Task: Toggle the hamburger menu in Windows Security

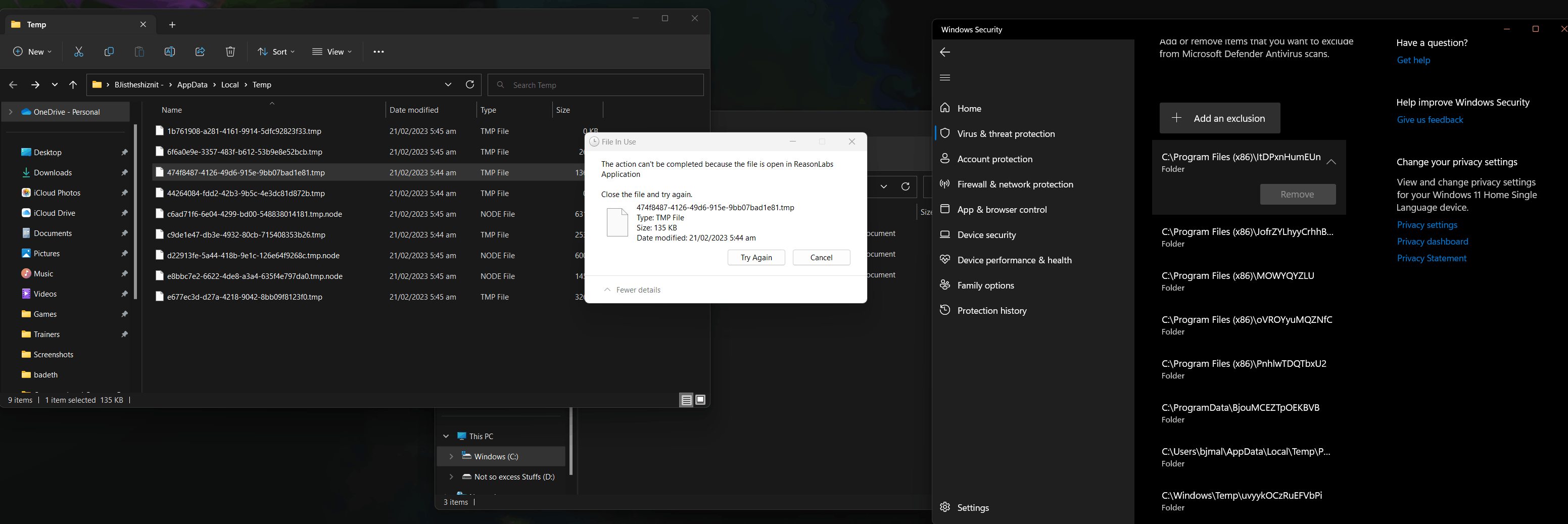Action: pyautogui.click(x=945, y=77)
